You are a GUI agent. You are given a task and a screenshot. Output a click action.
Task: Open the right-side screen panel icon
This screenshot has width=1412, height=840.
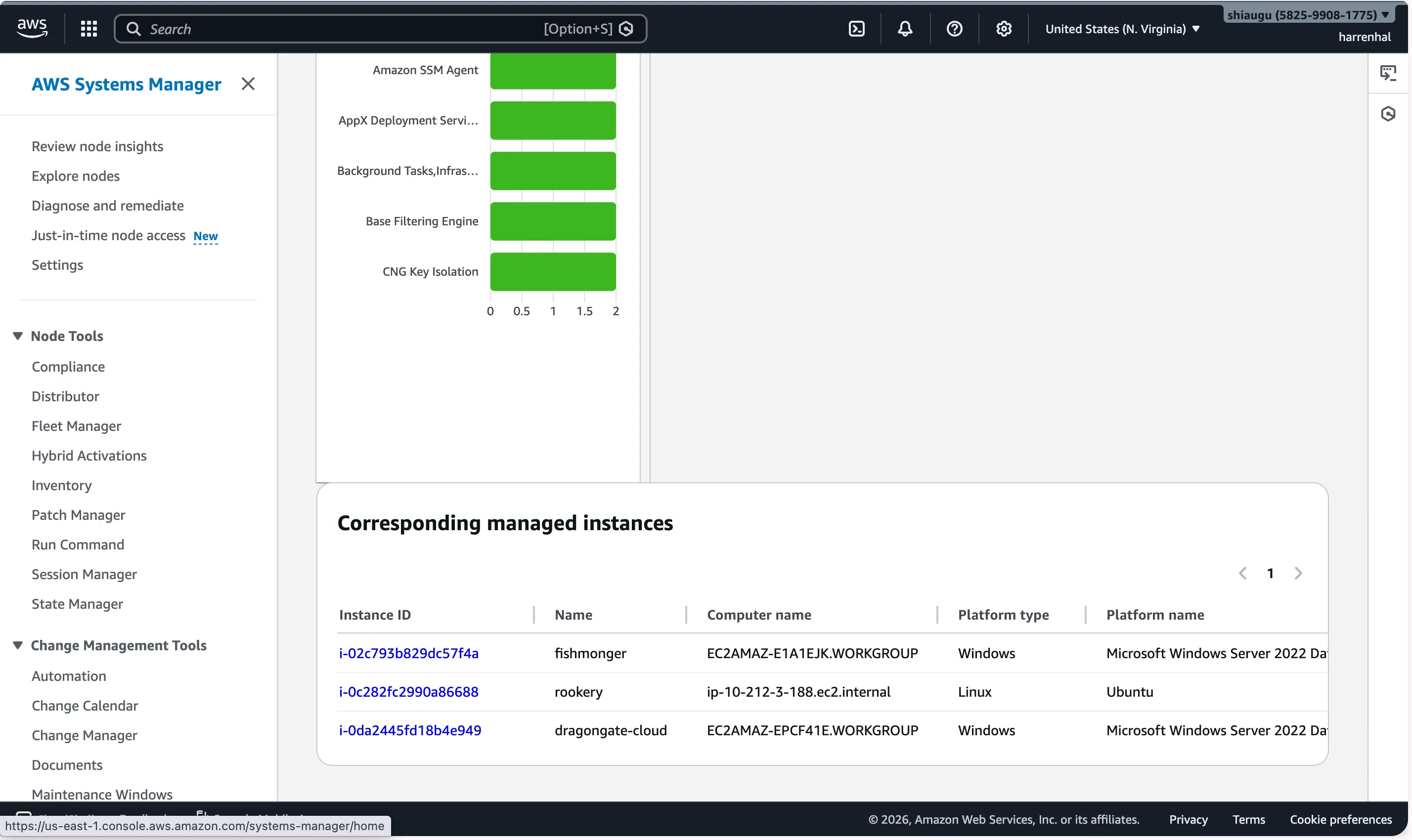point(1388,73)
